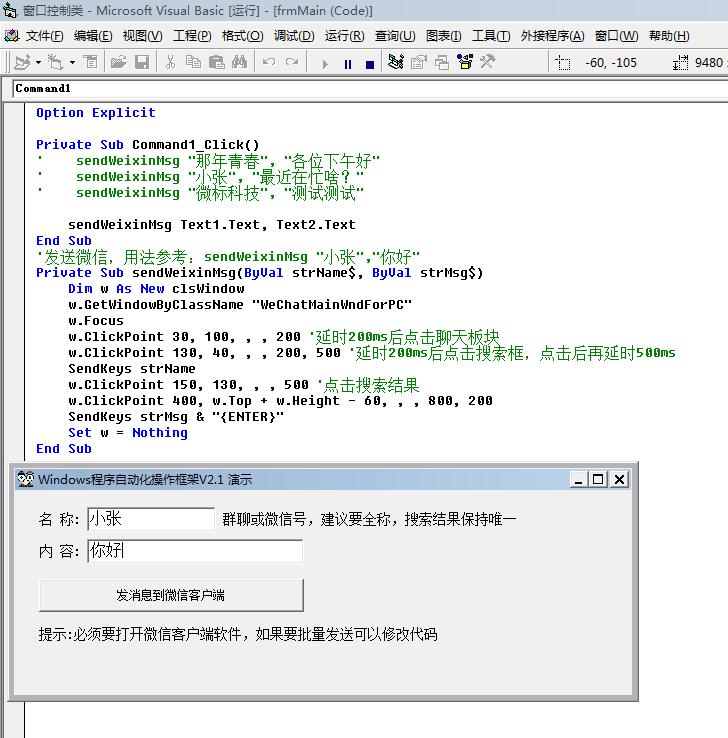
Task: Open the 文件(F) menu
Action: coord(44,36)
